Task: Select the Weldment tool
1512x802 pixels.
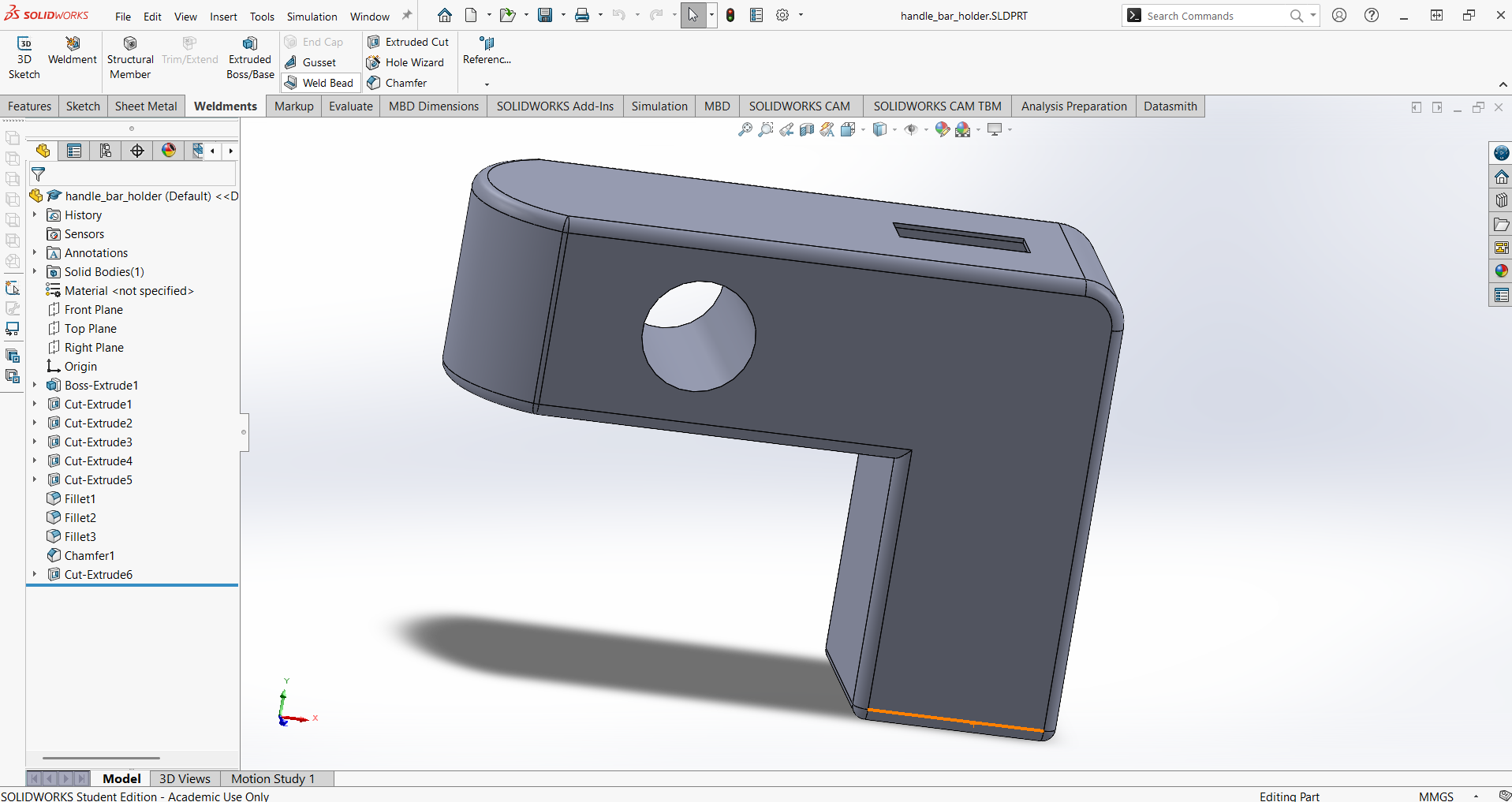Action: point(72,50)
